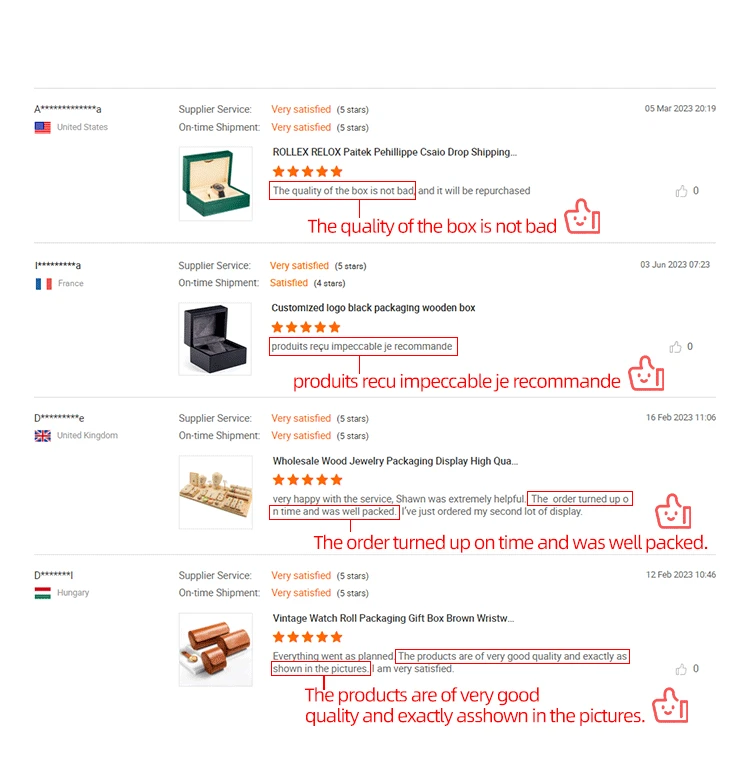750x773 pixels.
Task: Open 'Vintage Watch Roll Packaging Gift Box' link
Action: [x=393, y=619]
